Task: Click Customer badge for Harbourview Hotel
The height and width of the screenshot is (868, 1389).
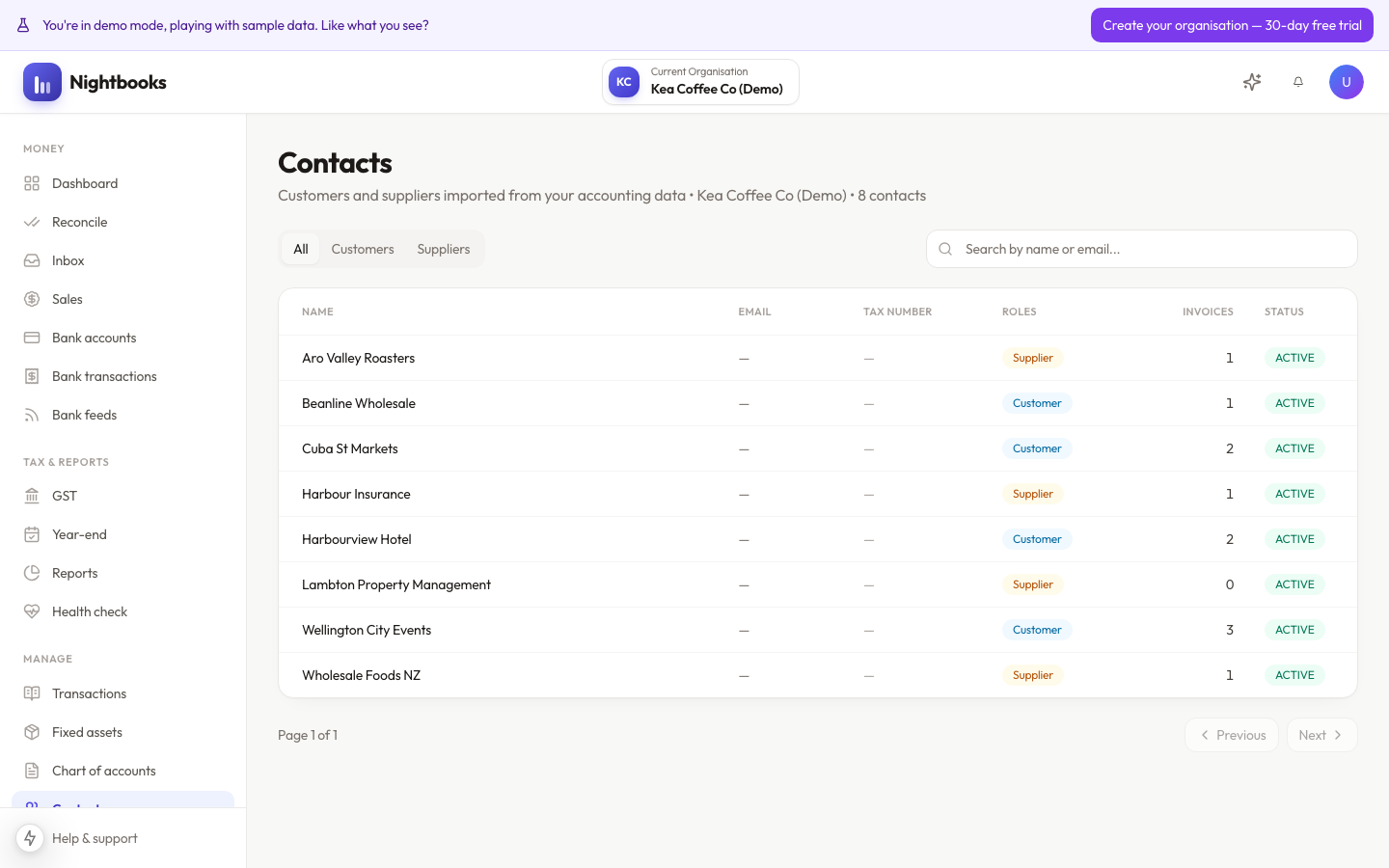Action: pos(1037,539)
